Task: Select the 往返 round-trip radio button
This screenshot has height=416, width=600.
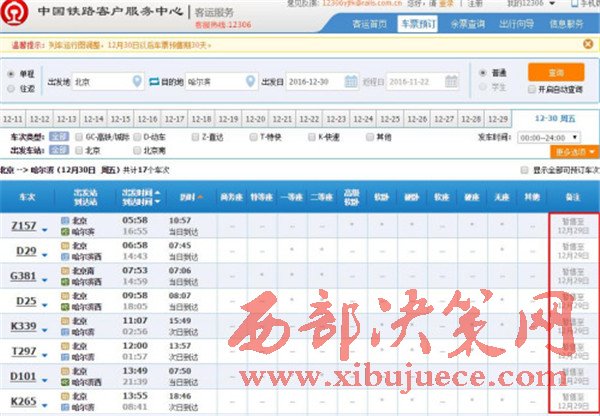Action: pyautogui.click(x=12, y=88)
